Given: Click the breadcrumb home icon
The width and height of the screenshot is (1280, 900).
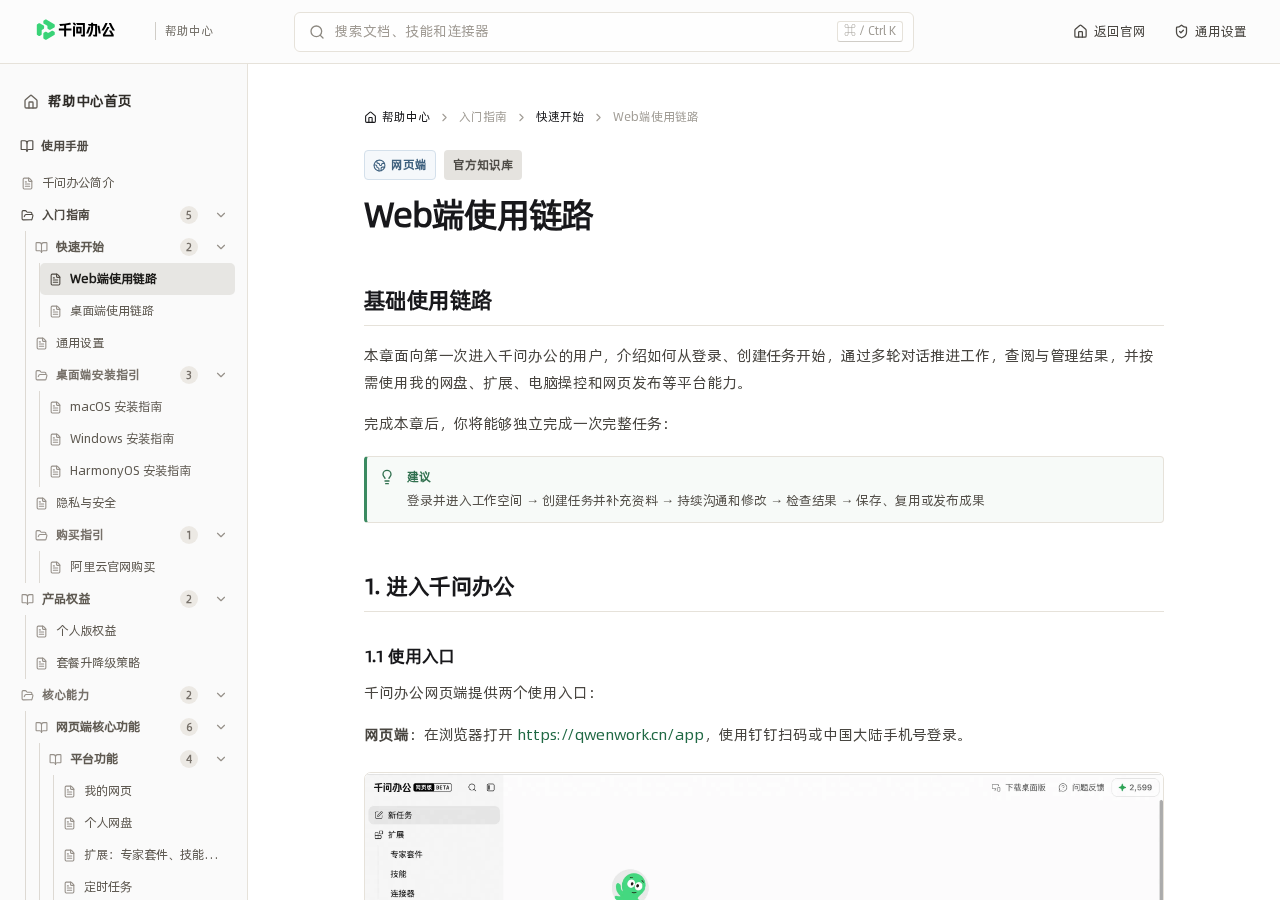Looking at the screenshot, I should (x=370, y=117).
